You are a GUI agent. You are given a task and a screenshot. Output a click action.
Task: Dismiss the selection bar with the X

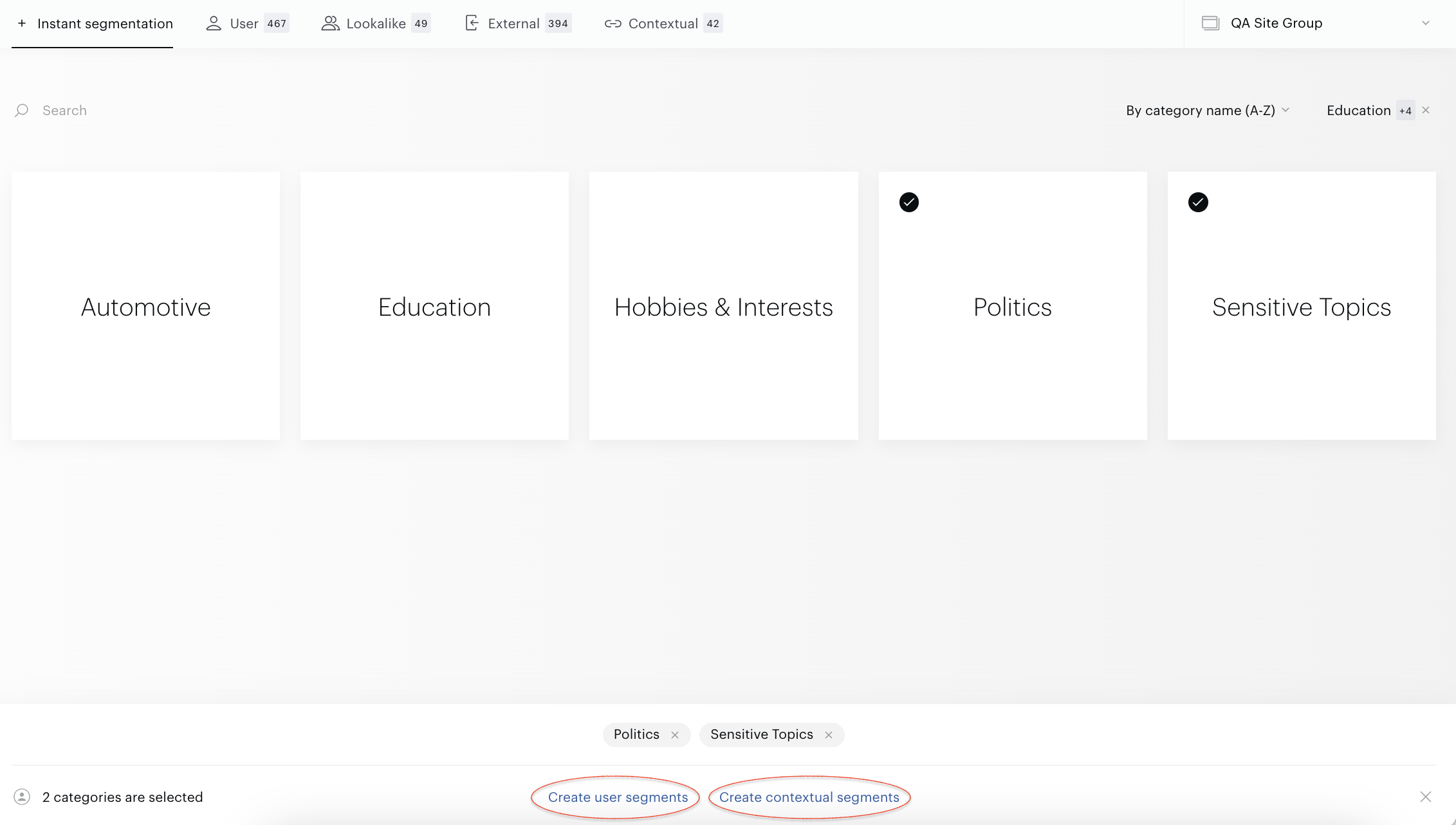(x=1426, y=797)
